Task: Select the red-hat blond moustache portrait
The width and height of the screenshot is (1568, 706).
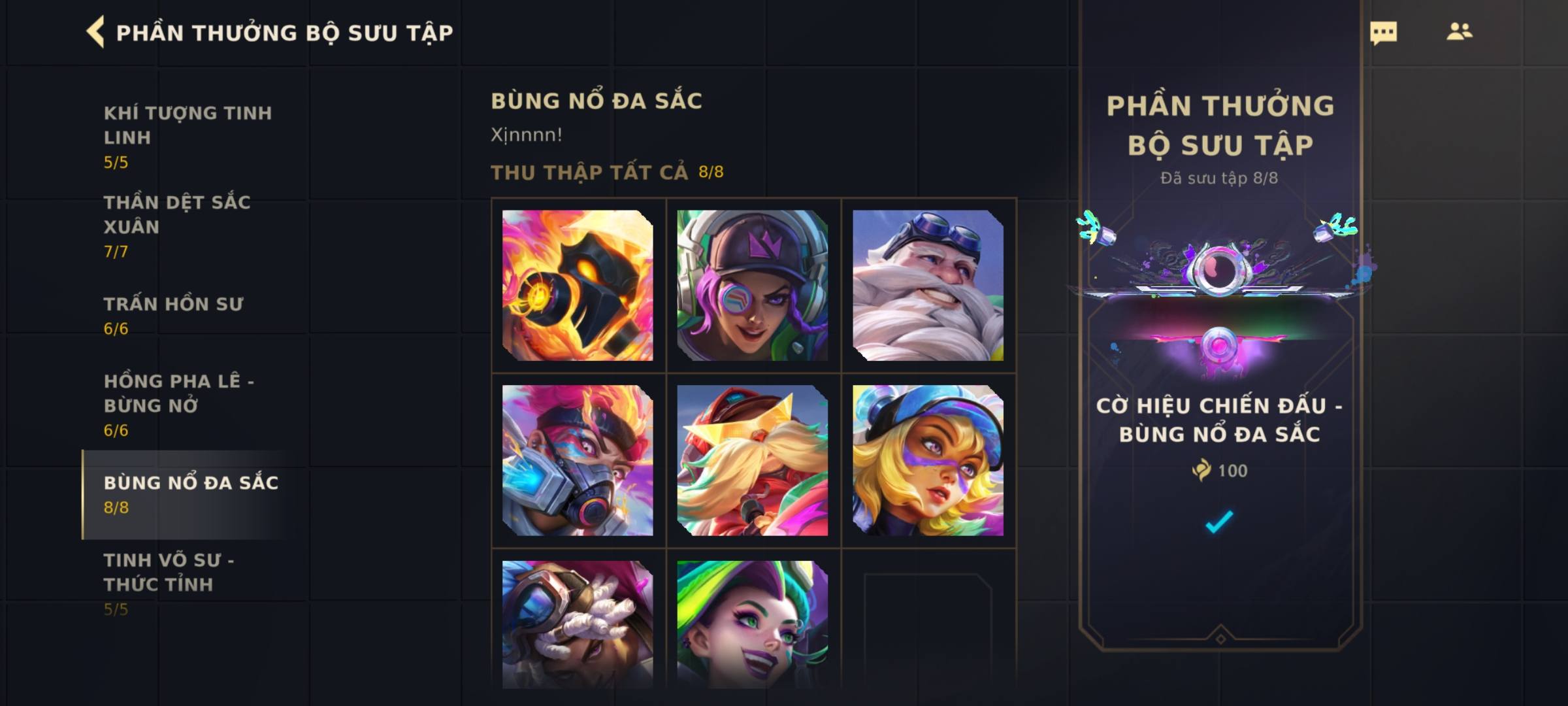Action: [x=753, y=460]
